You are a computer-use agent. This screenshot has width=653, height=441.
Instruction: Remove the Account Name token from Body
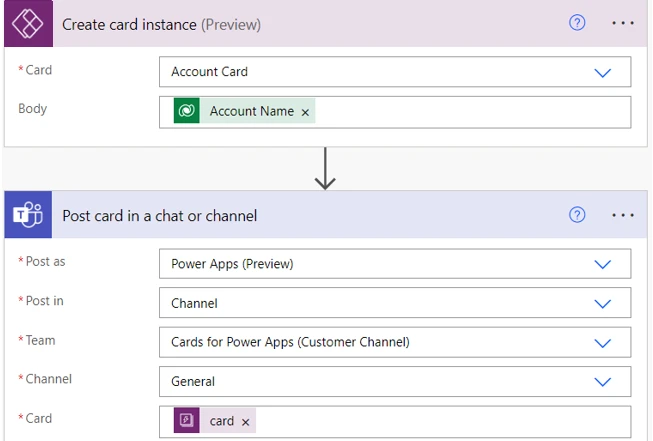[305, 112]
